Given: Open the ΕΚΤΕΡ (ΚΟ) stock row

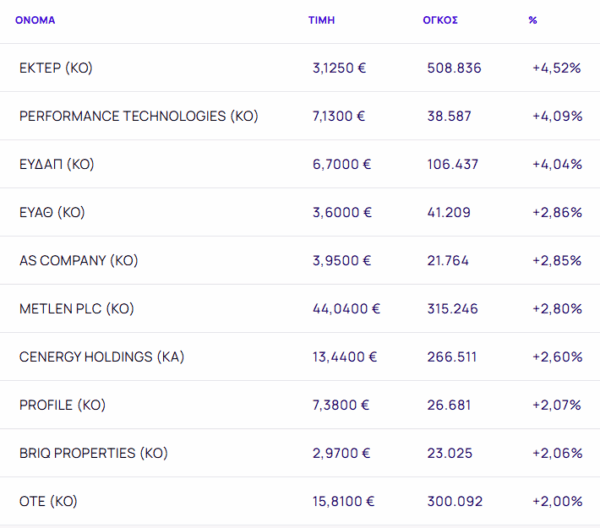Looking at the screenshot, I should pos(56,68).
